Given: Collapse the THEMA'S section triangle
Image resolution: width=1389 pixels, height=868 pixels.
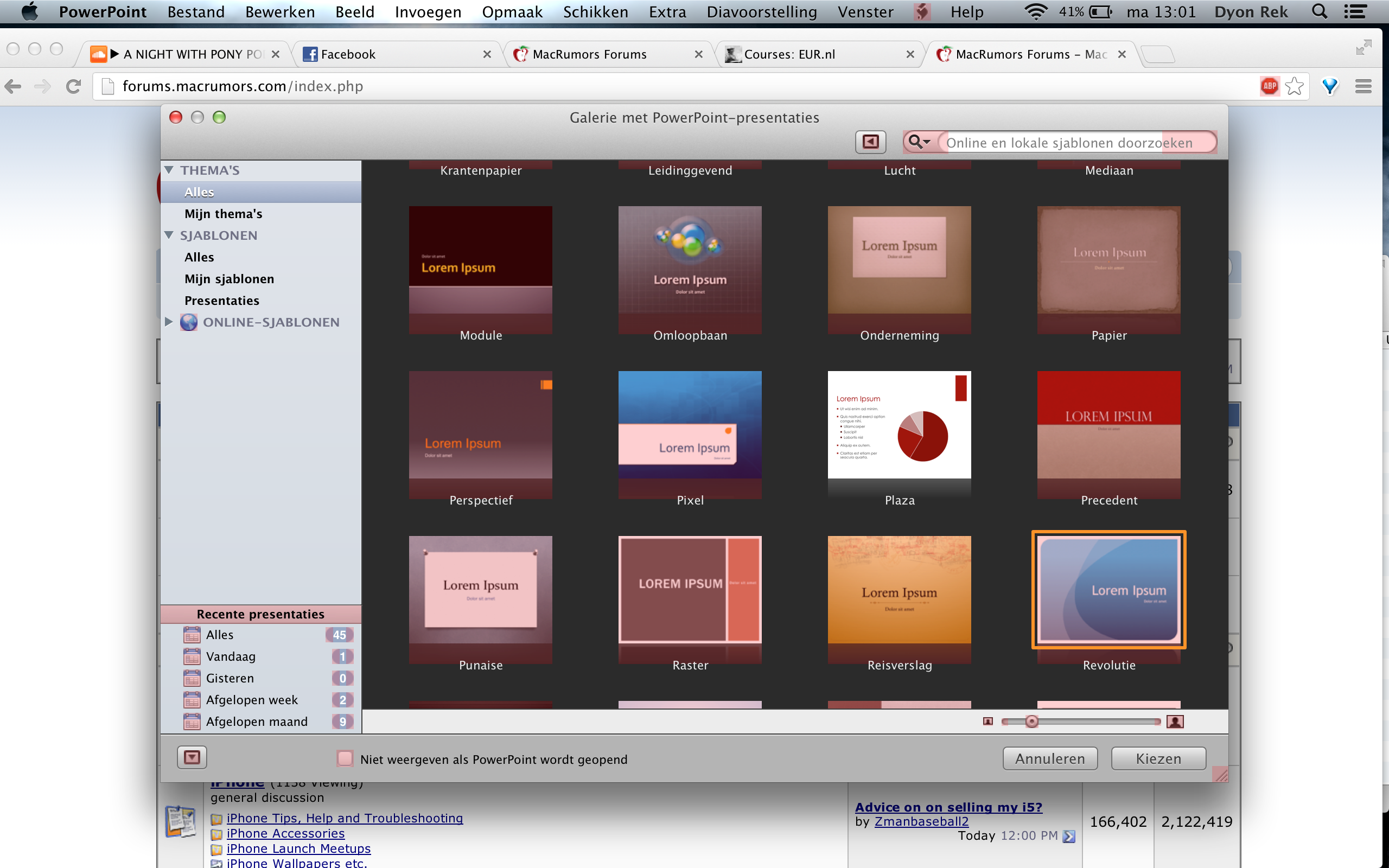Looking at the screenshot, I should 169,170.
